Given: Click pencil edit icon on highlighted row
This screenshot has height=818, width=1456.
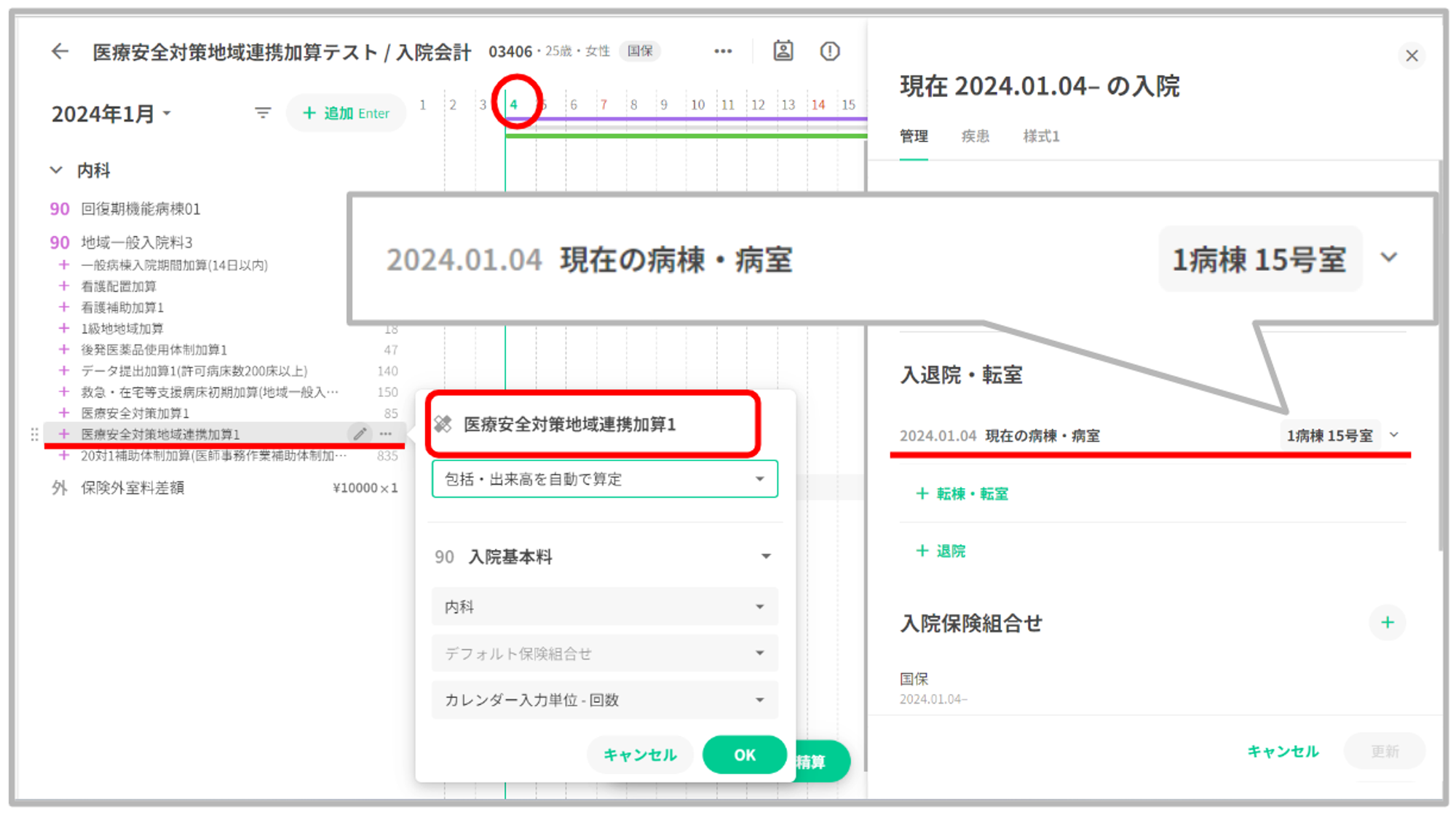Looking at the screenshot, I should tap(360, 434).
